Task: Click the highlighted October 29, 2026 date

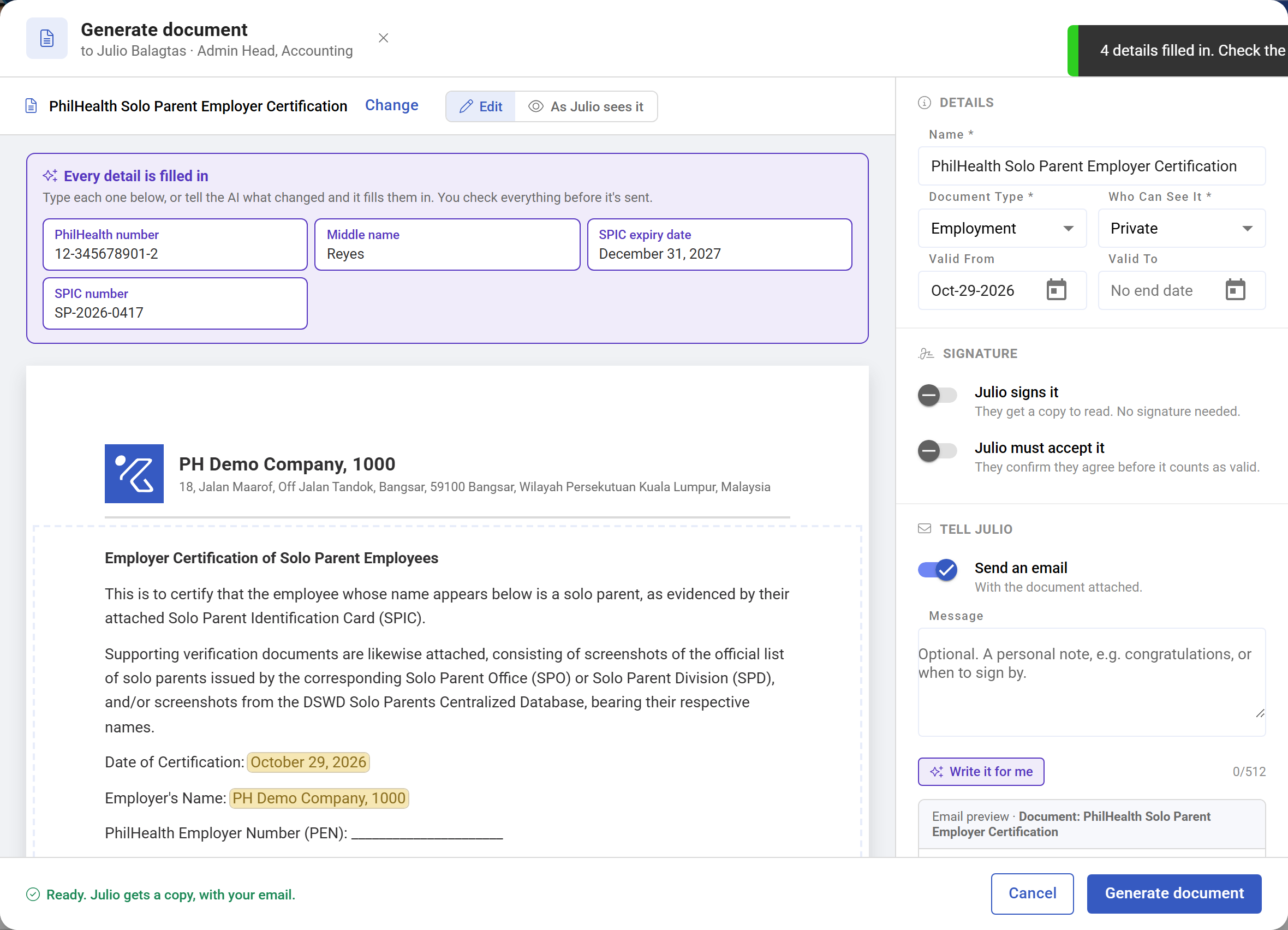Action: [308, 762]
